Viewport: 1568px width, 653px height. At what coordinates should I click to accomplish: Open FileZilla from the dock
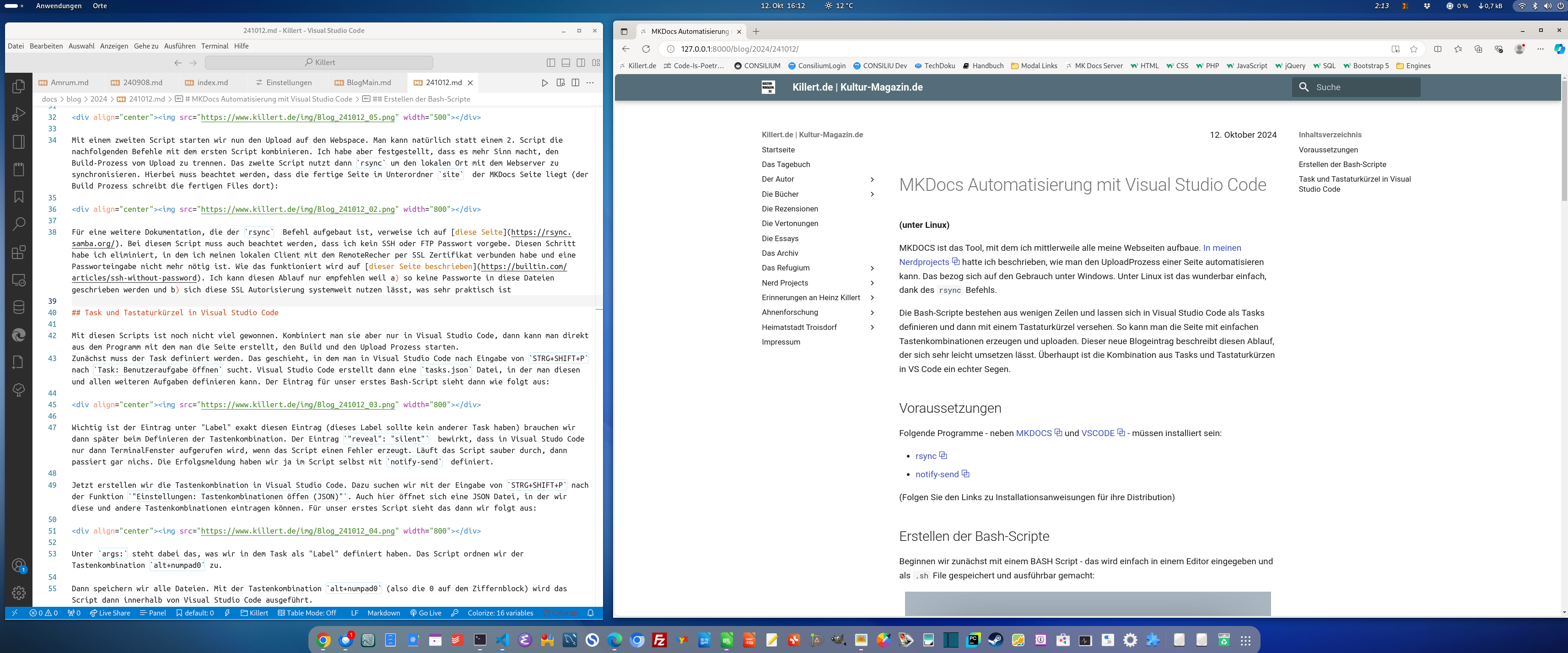point(659,640)
